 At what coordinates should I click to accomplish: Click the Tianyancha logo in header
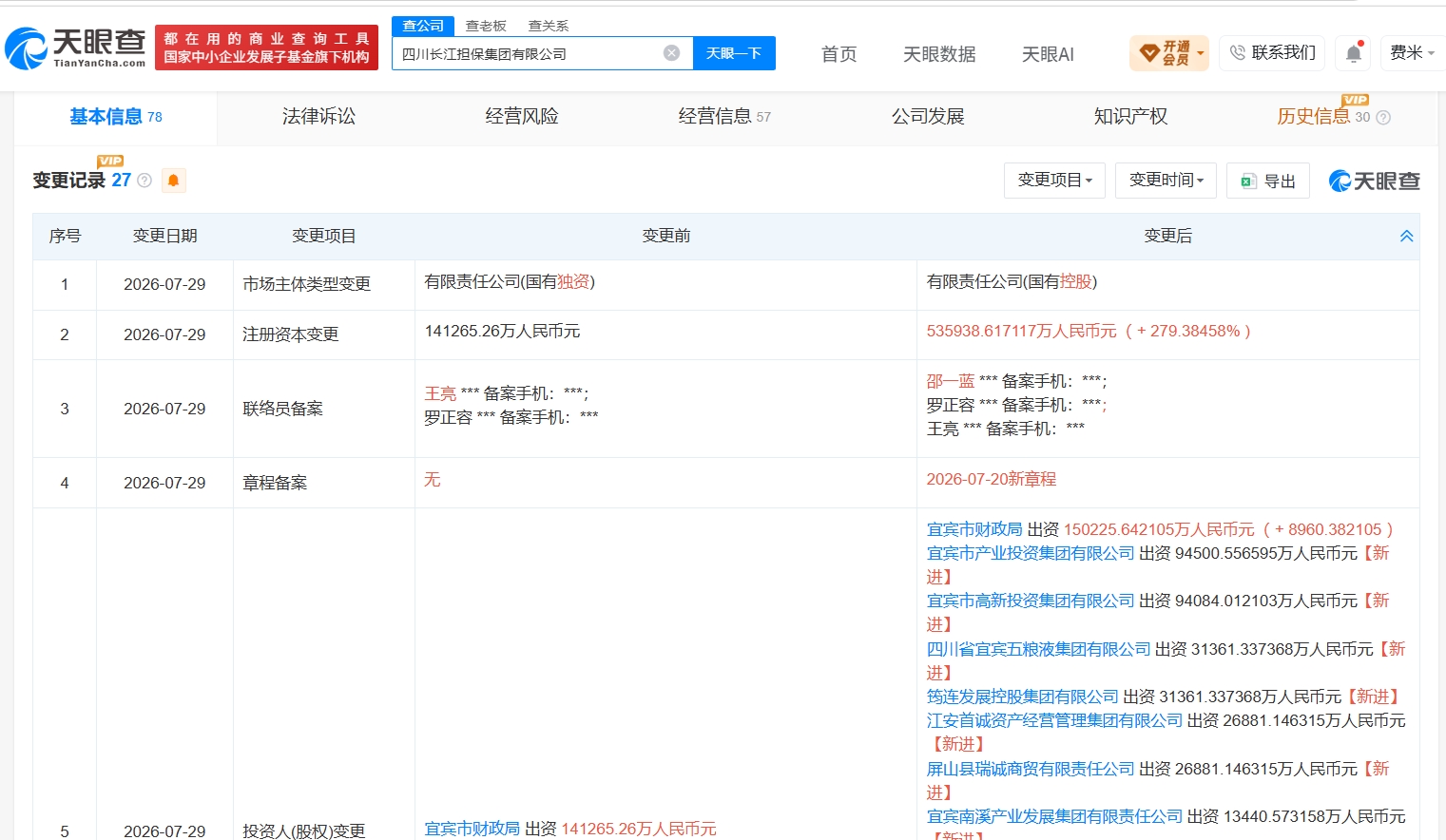pyautogui.click(x=75, y=48)
